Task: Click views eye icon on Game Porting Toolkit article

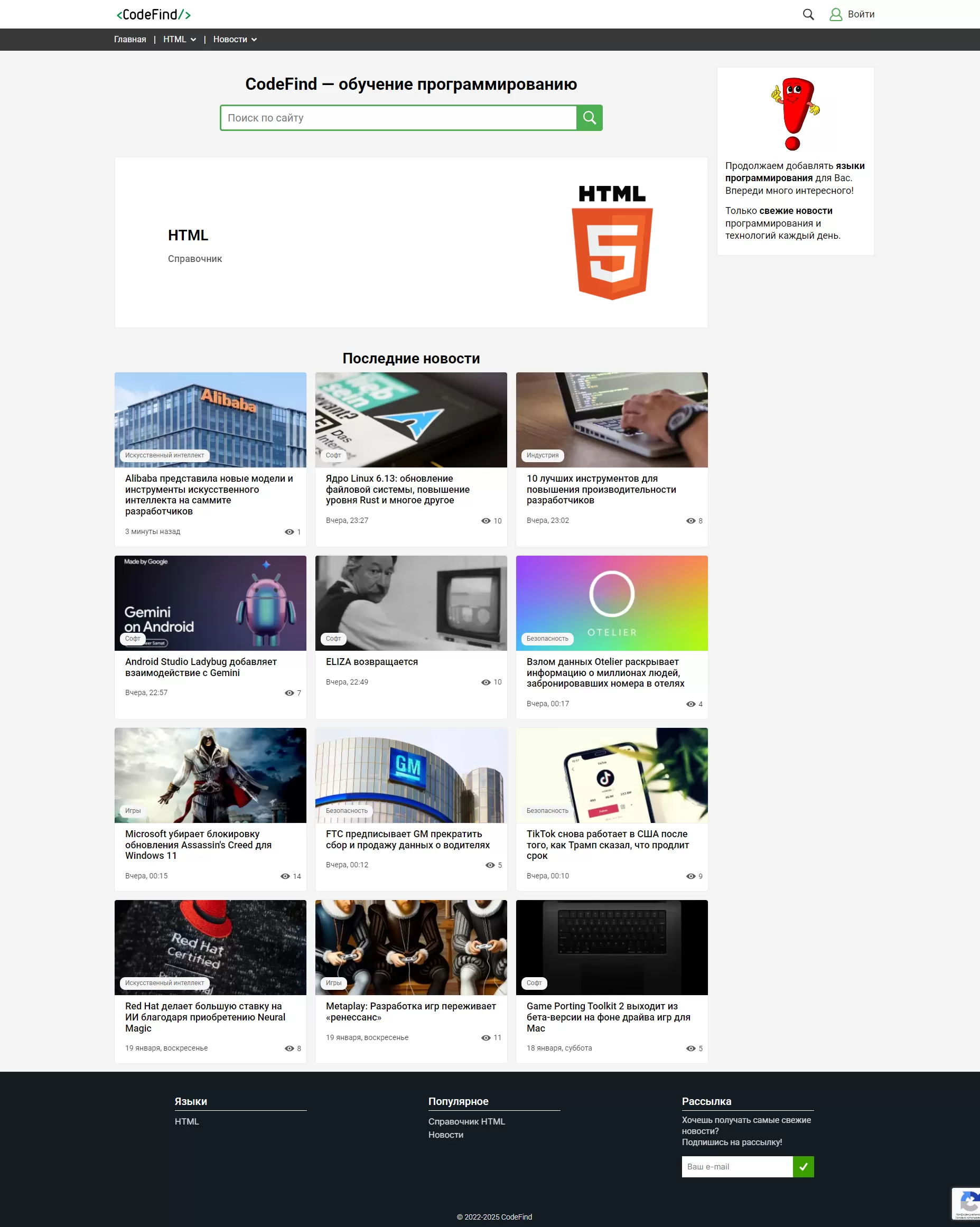Action: click(x=690, y=1048)
